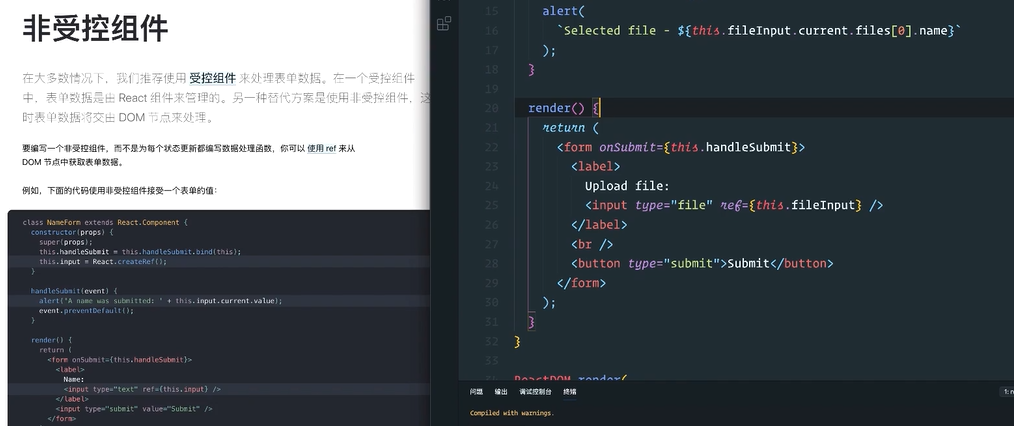The width and height of the screenshot is (1014, 426).
Task: Click line number 28 in the gutter
Action: point(491,263)
